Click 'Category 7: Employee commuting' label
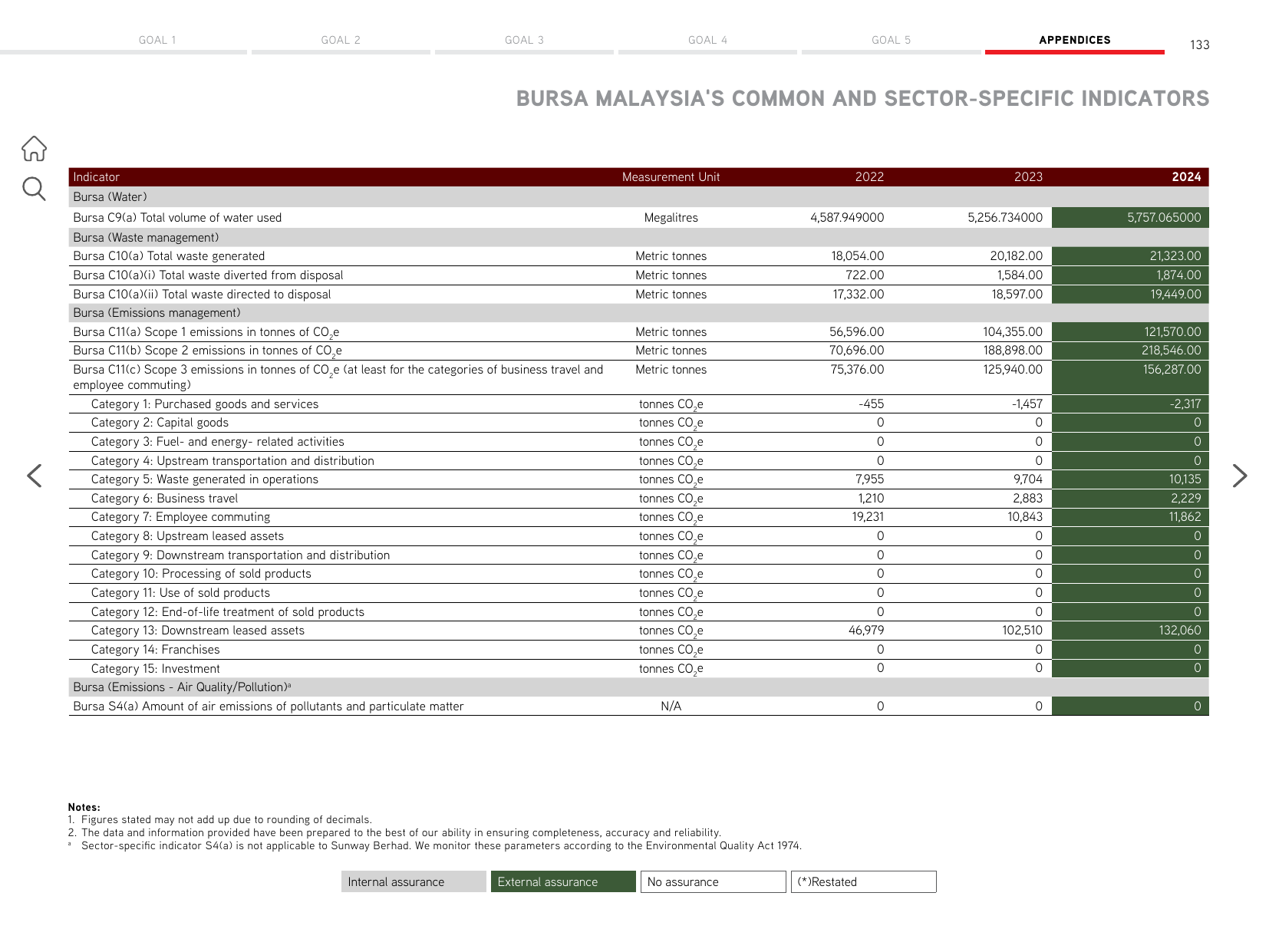 pos(180,517)
